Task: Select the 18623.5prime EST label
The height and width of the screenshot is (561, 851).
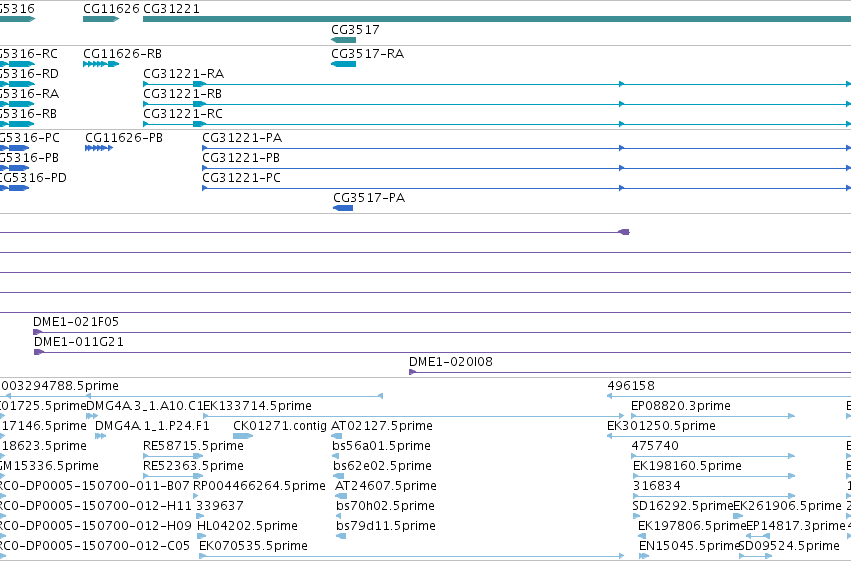Action: click(x=45, y=446)
